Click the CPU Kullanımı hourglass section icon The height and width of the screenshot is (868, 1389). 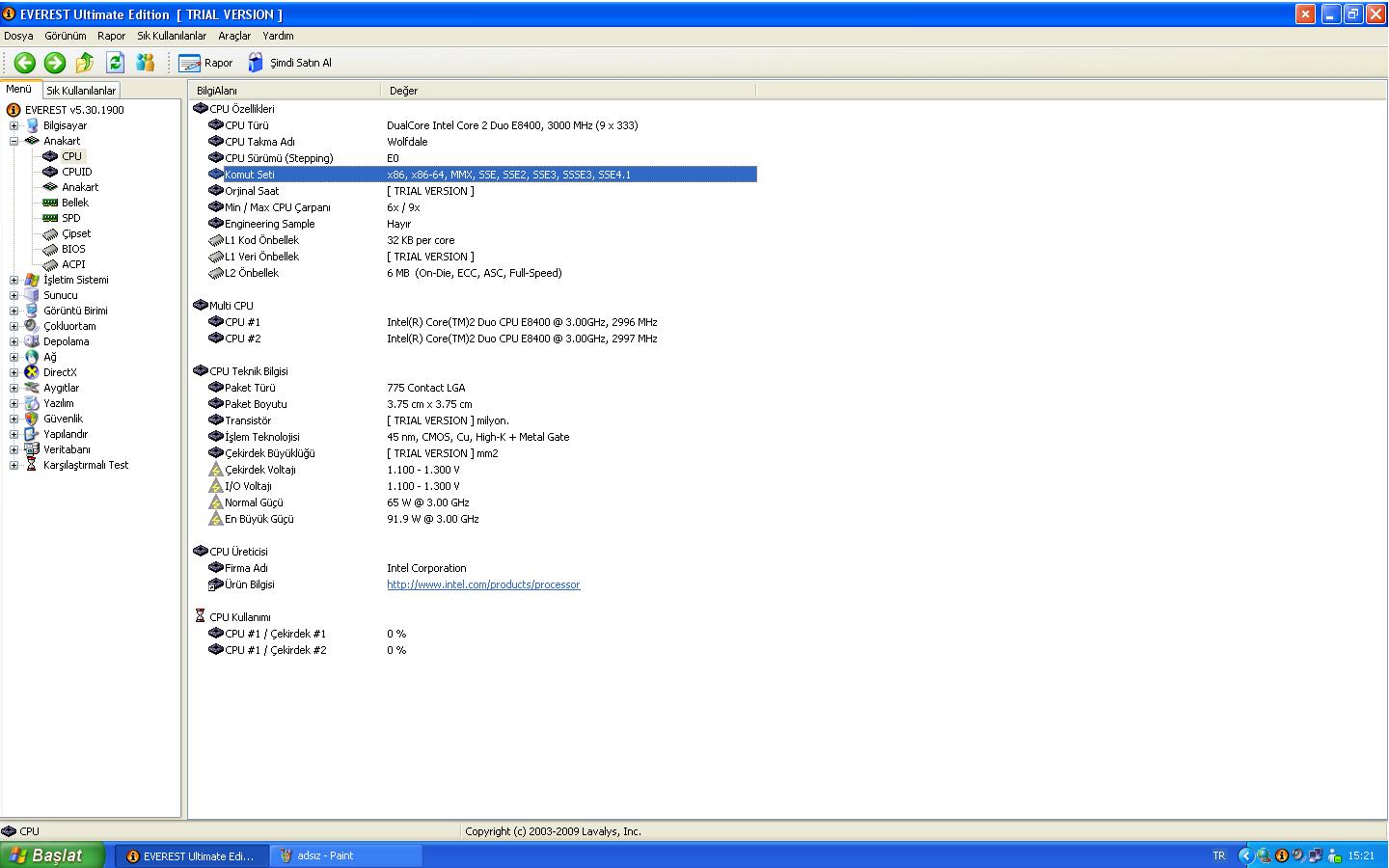[200, 616]
